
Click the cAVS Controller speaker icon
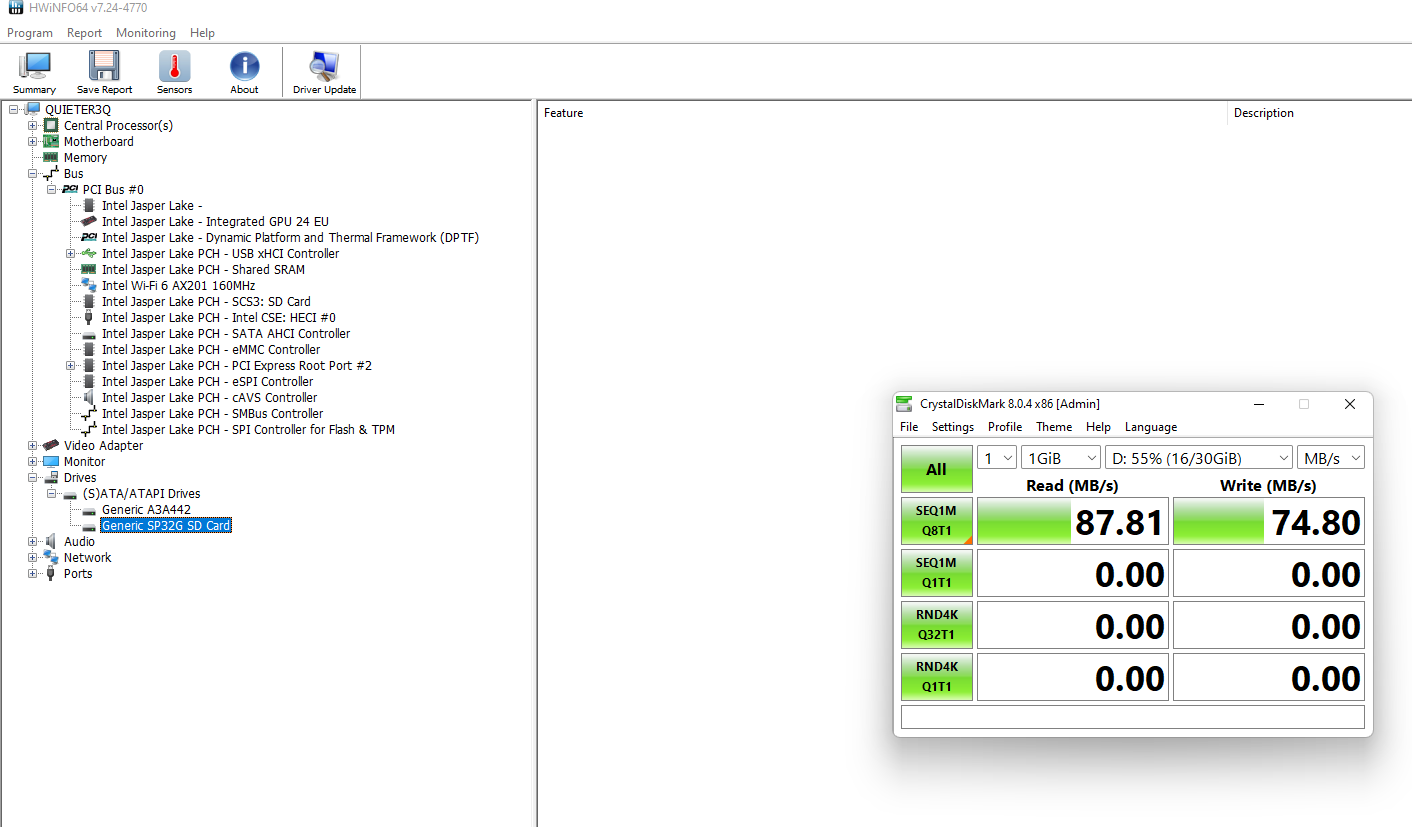click(89, 397)
